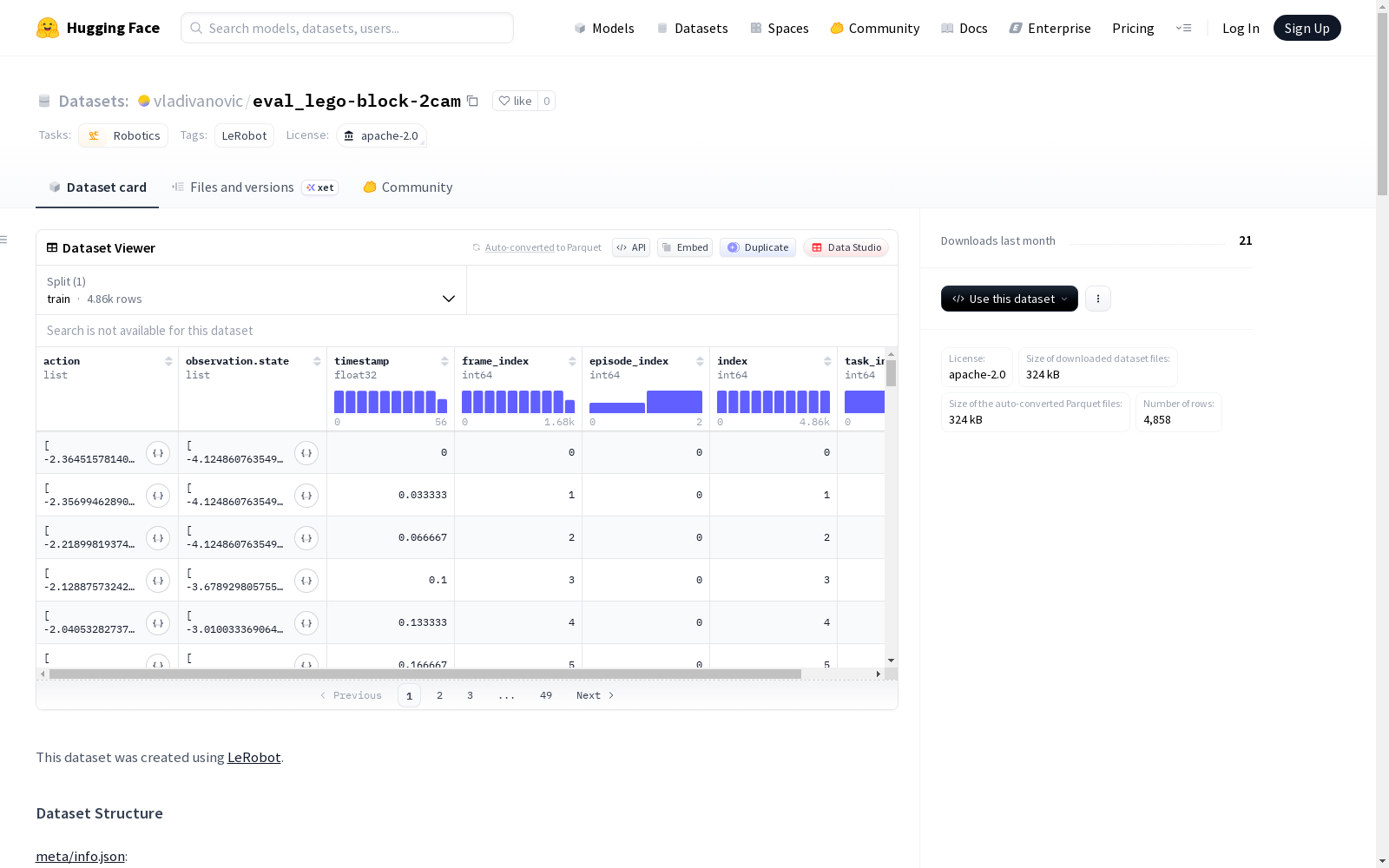Like the dataset with heart button

click(515, 101)
